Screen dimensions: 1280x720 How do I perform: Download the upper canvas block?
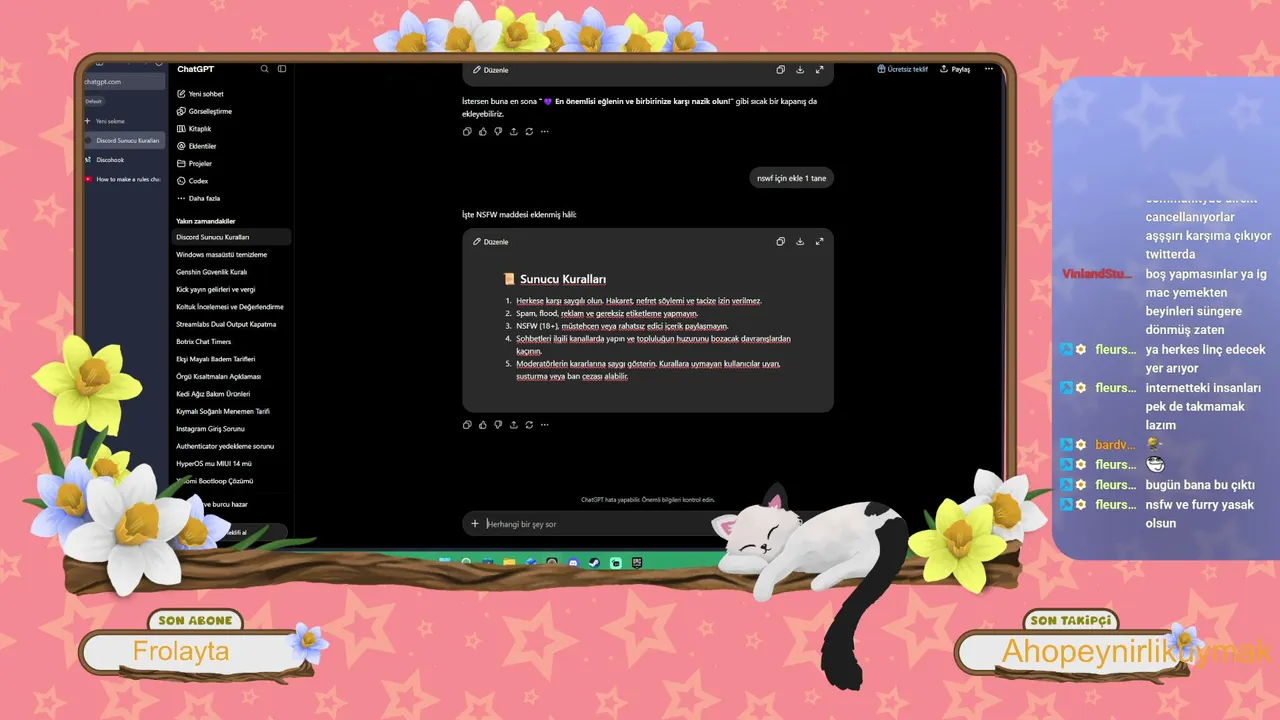pyautogui.click(x=800, y=70)
